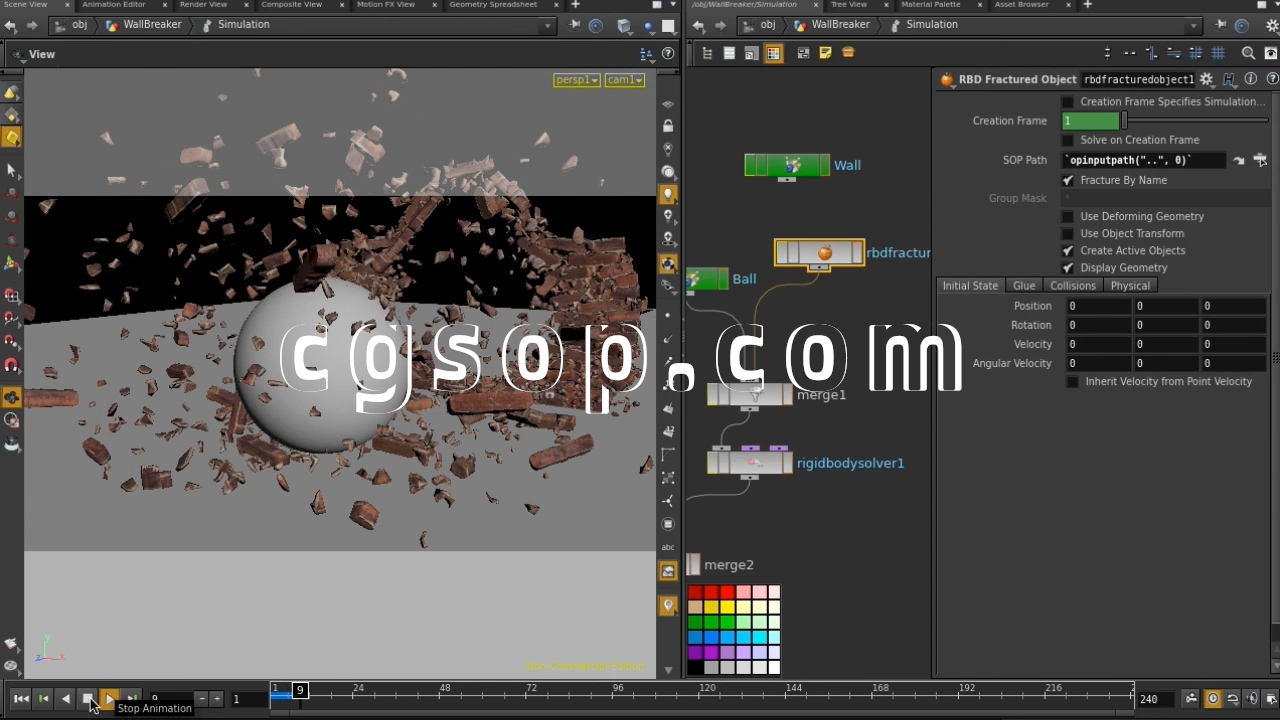Add new tab in network pane

click(1087, 5)
